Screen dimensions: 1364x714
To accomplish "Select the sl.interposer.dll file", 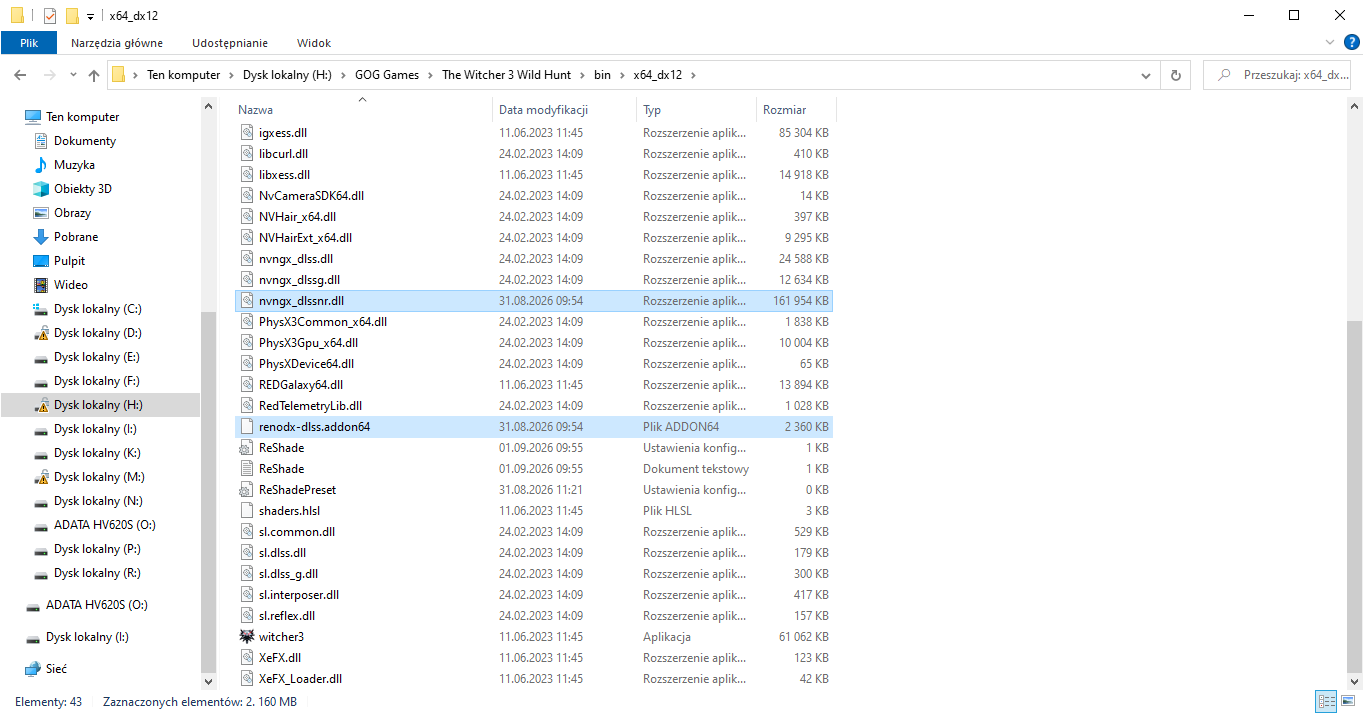I will click(533, 595).
